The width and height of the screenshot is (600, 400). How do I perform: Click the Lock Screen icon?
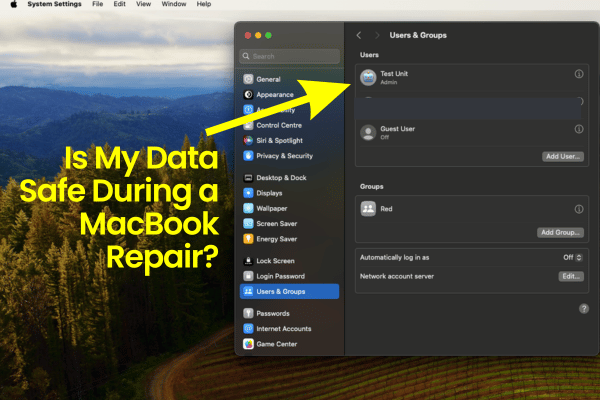(x=248, y=261)
